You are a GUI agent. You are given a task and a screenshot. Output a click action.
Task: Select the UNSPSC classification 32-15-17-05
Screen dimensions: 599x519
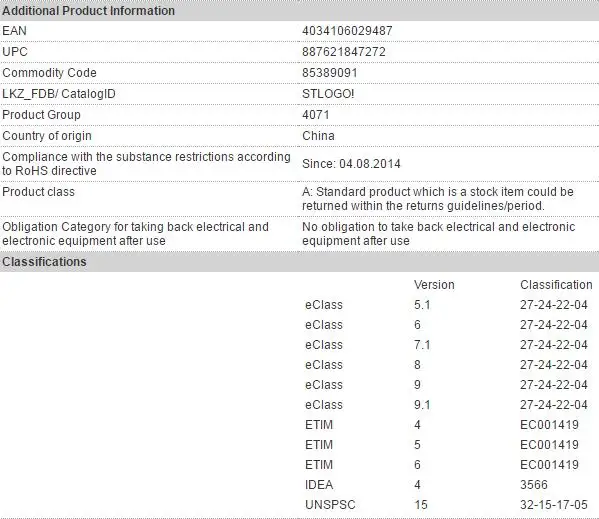(554, 505)
